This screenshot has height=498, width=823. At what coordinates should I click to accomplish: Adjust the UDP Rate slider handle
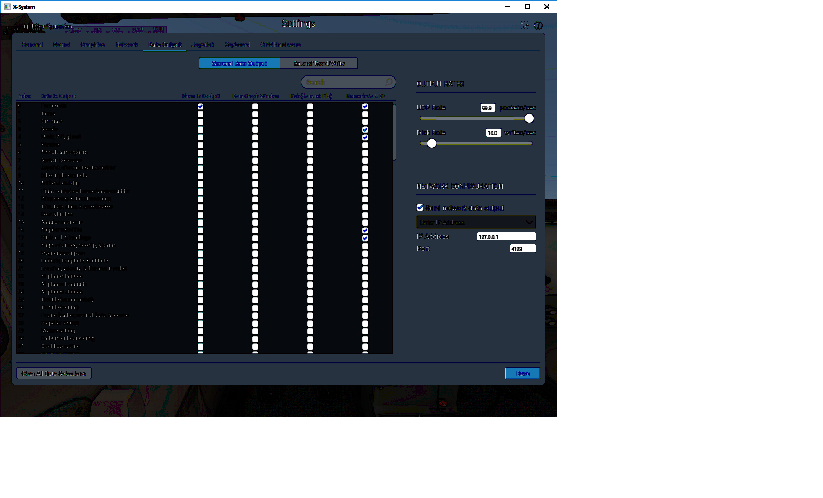[529, 119]
